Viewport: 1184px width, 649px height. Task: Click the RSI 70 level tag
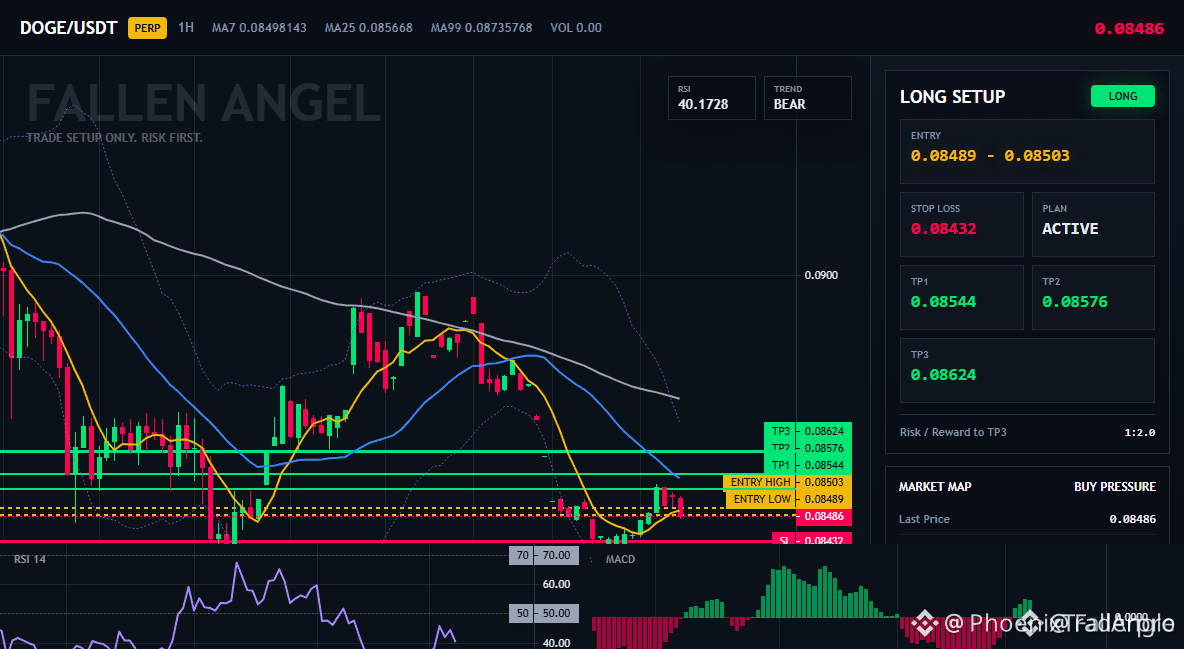[544, 555]
